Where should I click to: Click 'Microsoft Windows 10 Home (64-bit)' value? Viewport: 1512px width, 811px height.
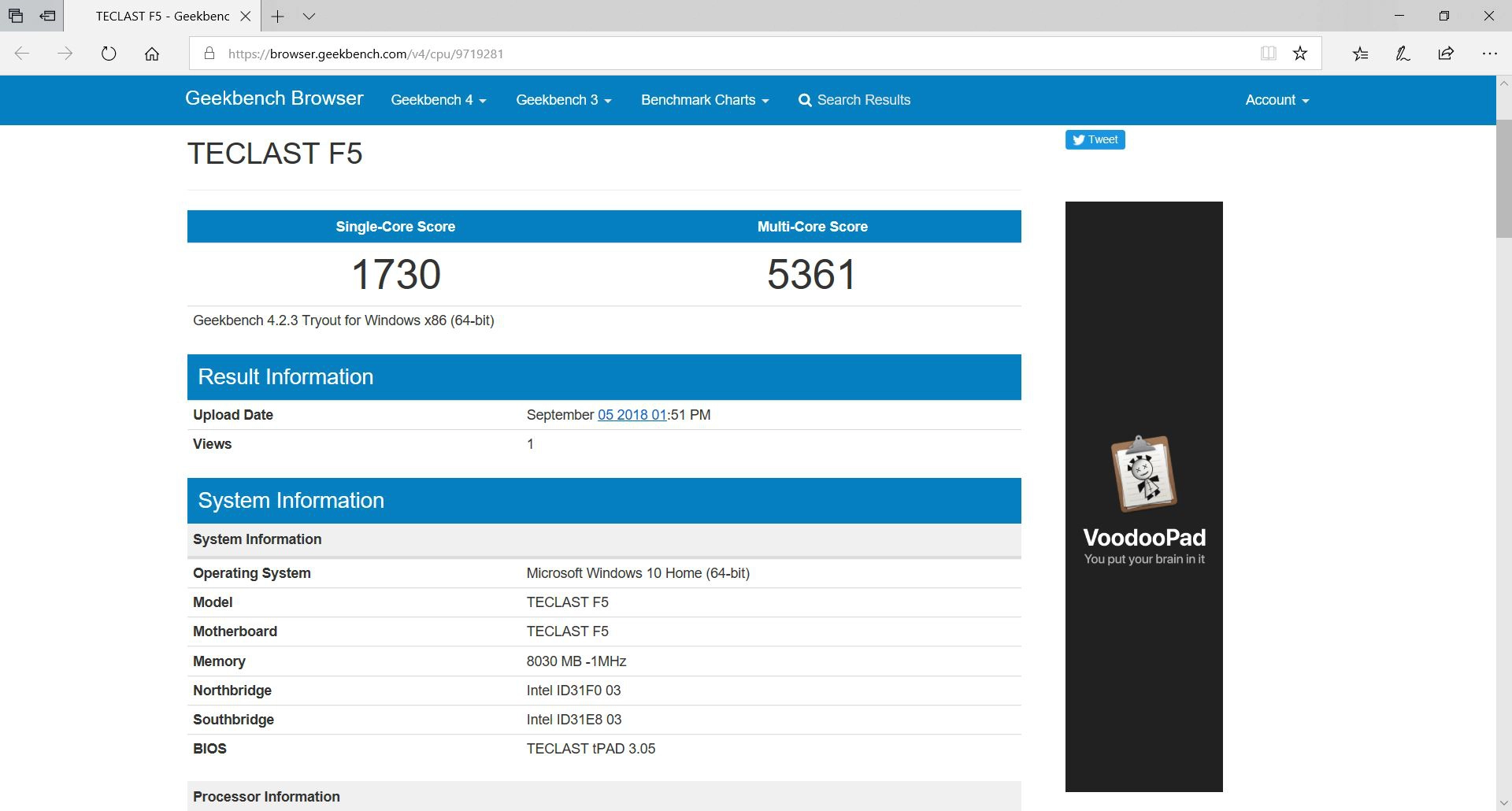(x=638, y=573)
